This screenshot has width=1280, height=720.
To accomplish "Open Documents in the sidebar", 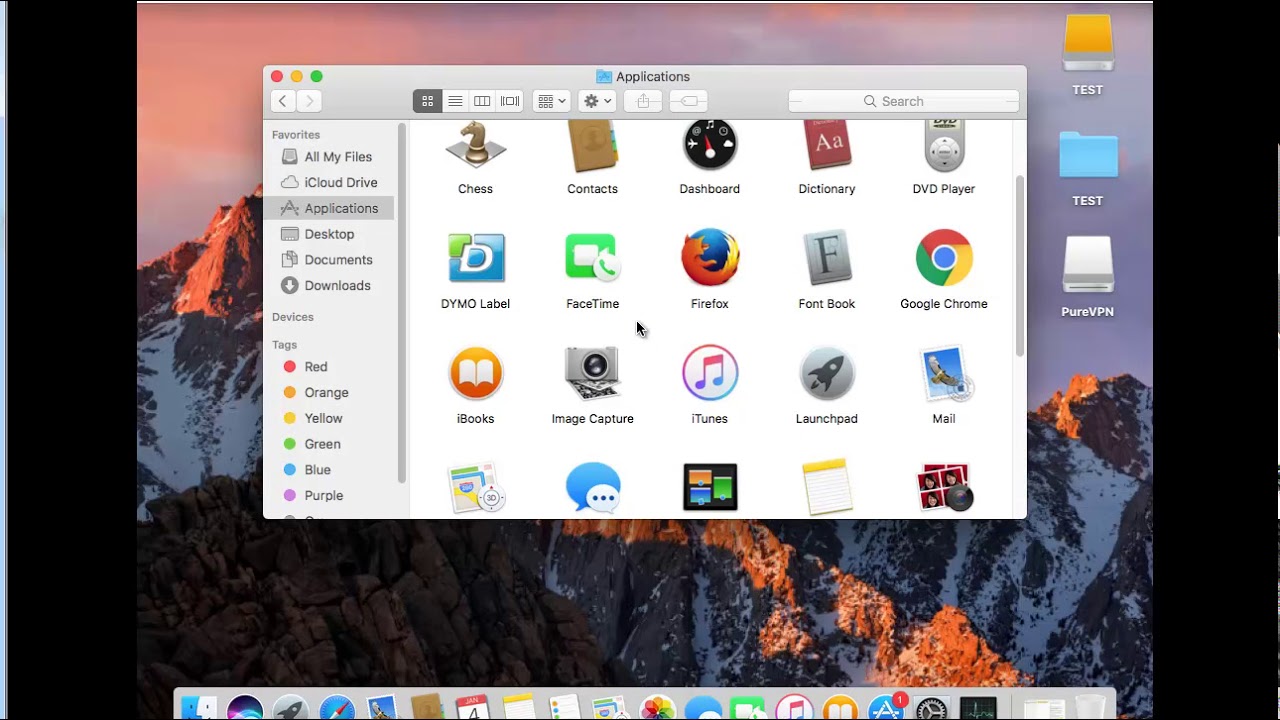I will coord(329,260).
